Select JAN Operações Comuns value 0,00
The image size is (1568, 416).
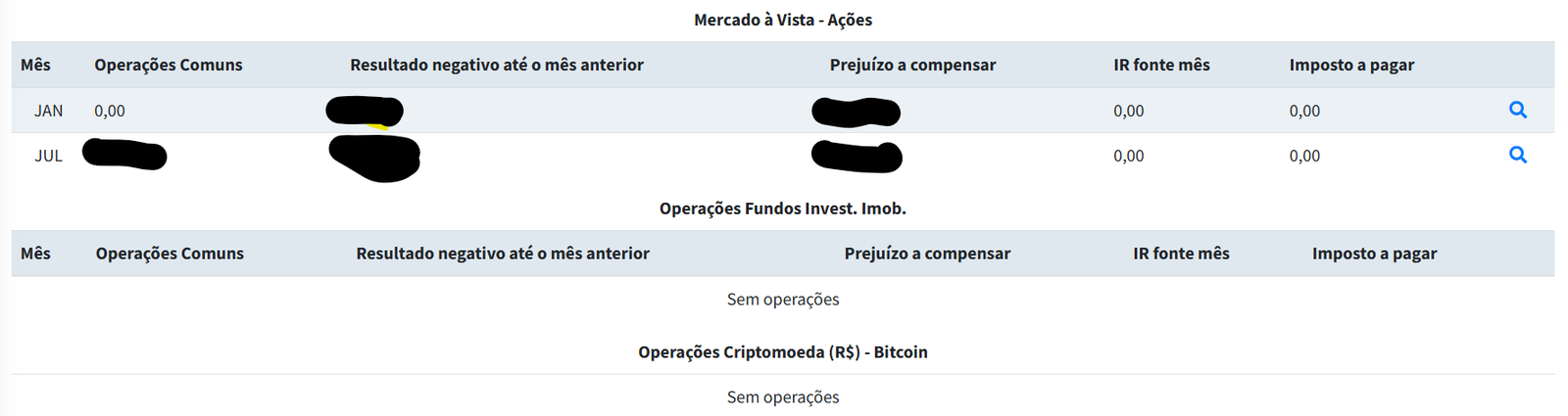point(110,111)
